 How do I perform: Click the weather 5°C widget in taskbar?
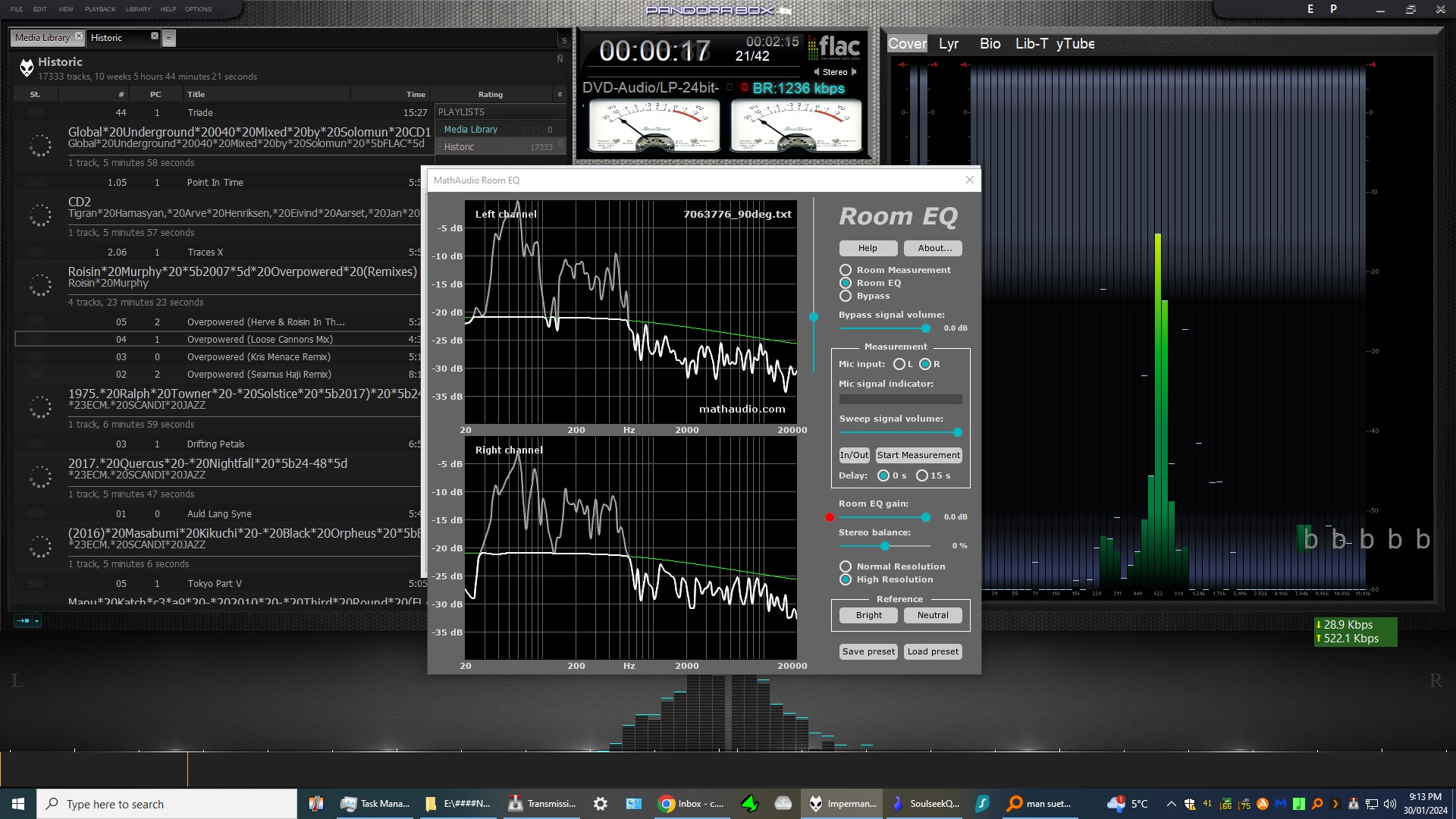(1128, 804)
